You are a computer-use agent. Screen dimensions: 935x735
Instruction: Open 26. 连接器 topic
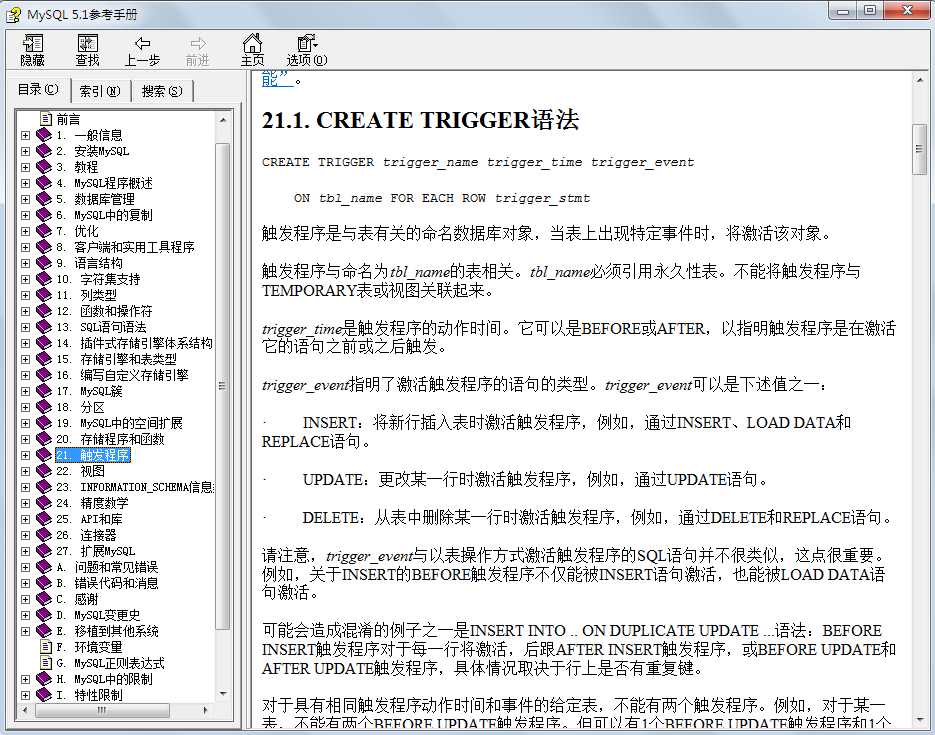(x=86, y=535)
